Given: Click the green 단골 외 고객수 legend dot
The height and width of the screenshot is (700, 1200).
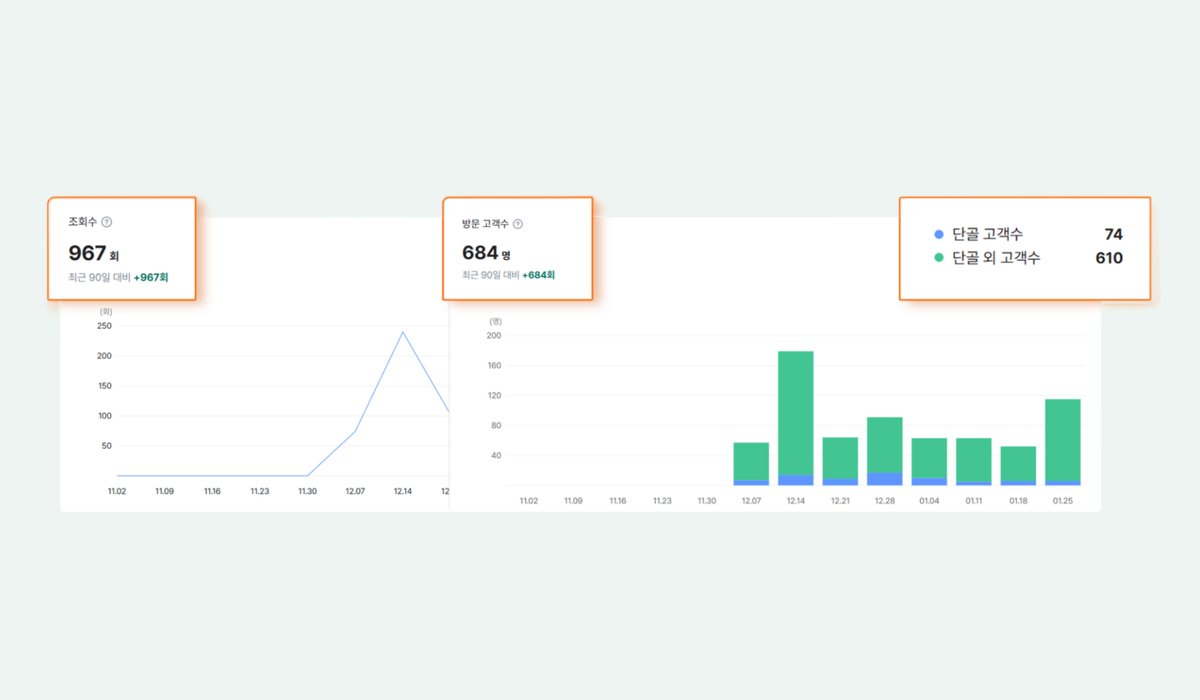Looking at the screenshot, I should 938,258.
